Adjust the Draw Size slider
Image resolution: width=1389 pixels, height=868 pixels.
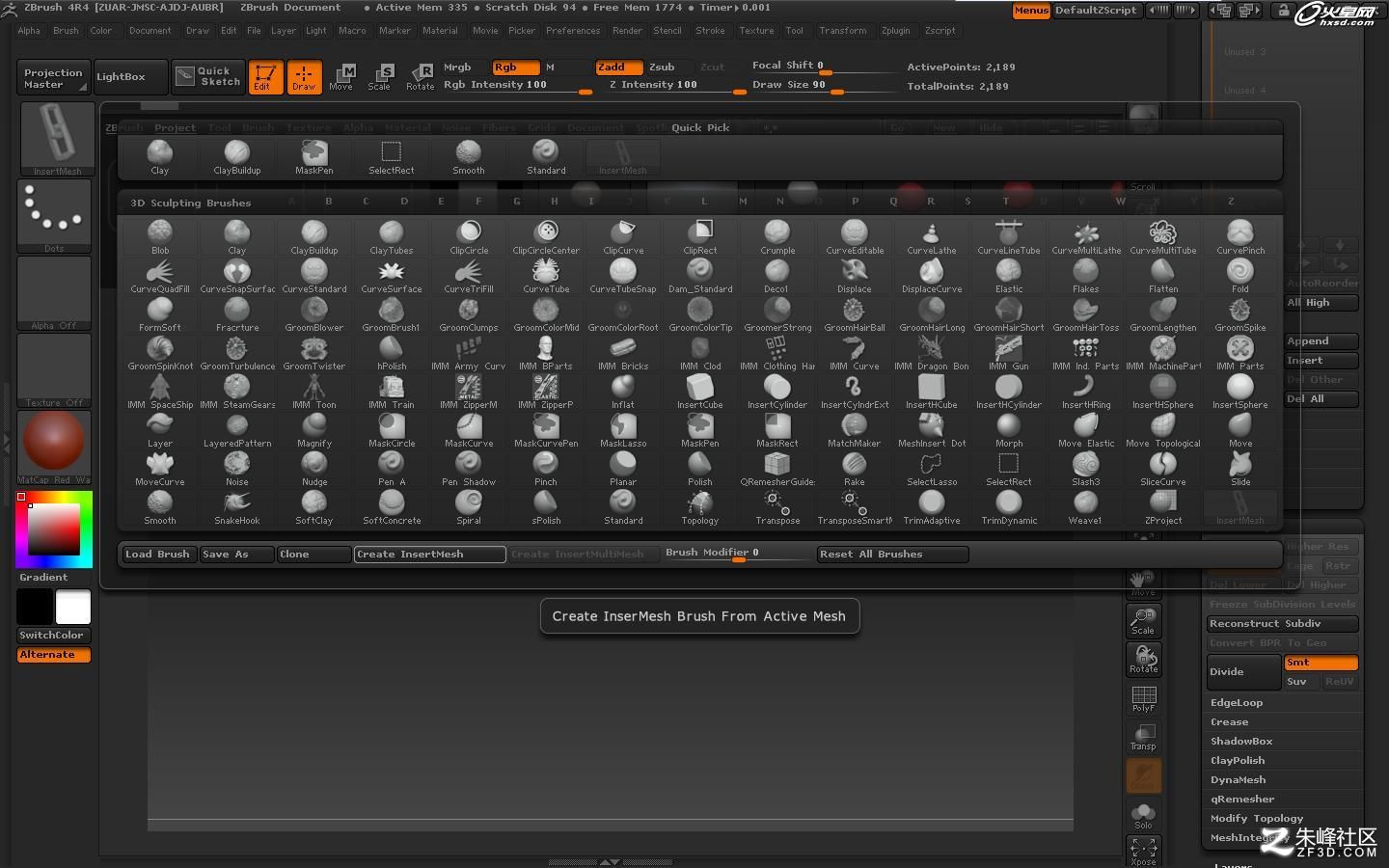click(824, 86)
